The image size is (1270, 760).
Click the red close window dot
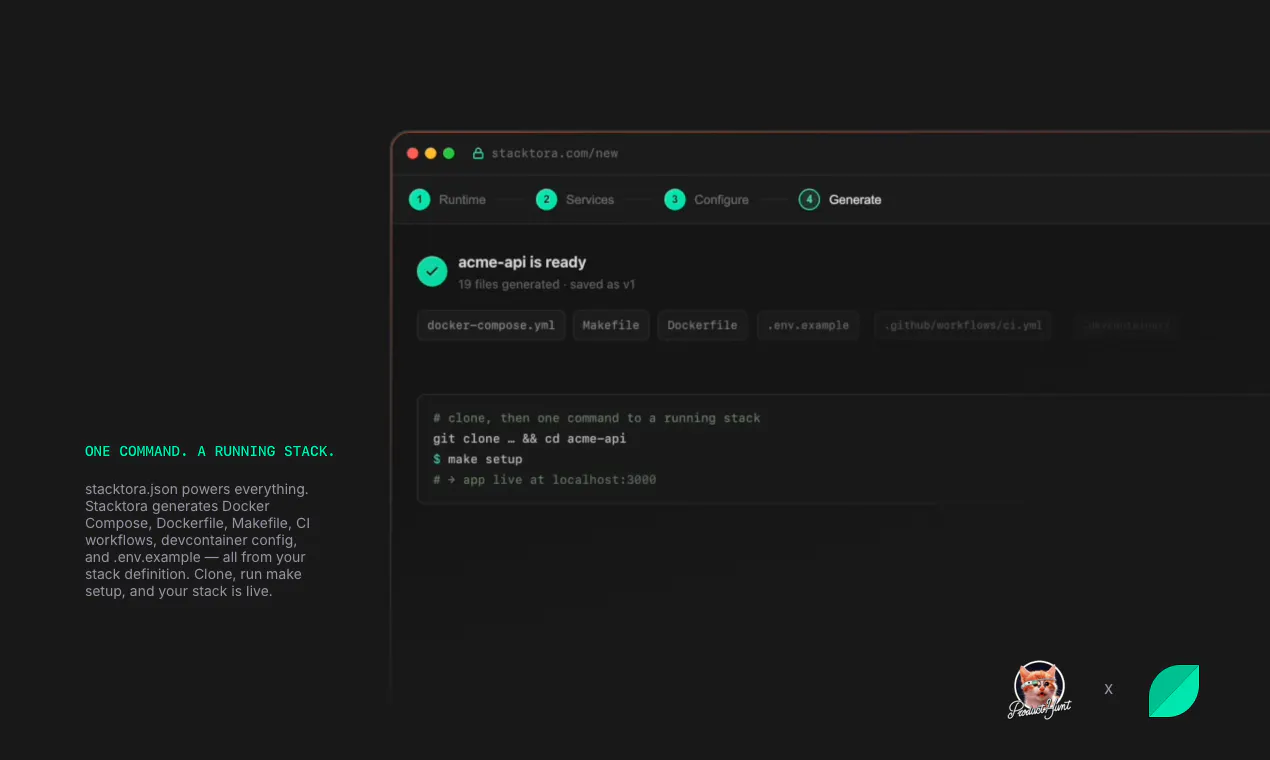coord(413,153)
